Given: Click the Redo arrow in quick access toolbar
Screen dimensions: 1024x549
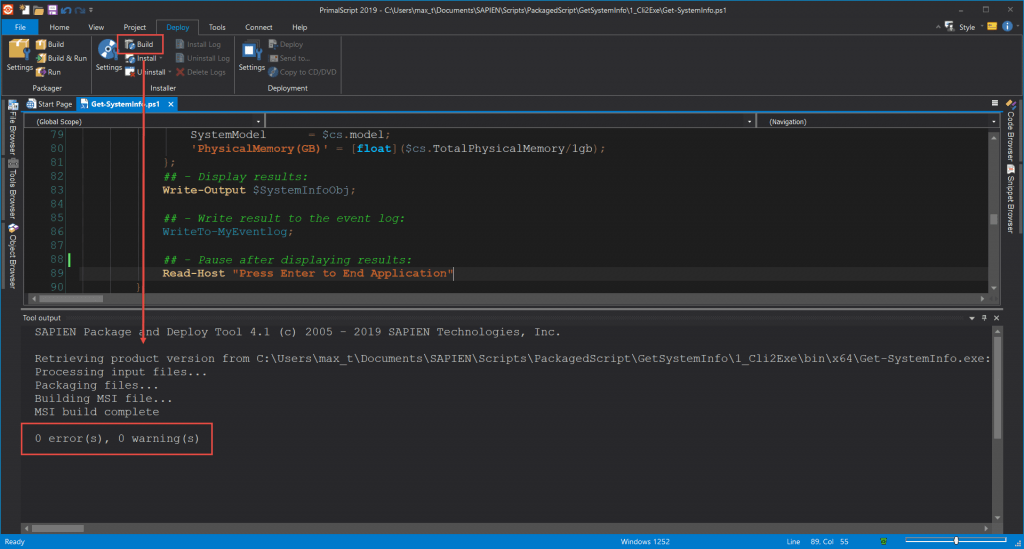Looking at the screenshot, I should pos(79,10).
